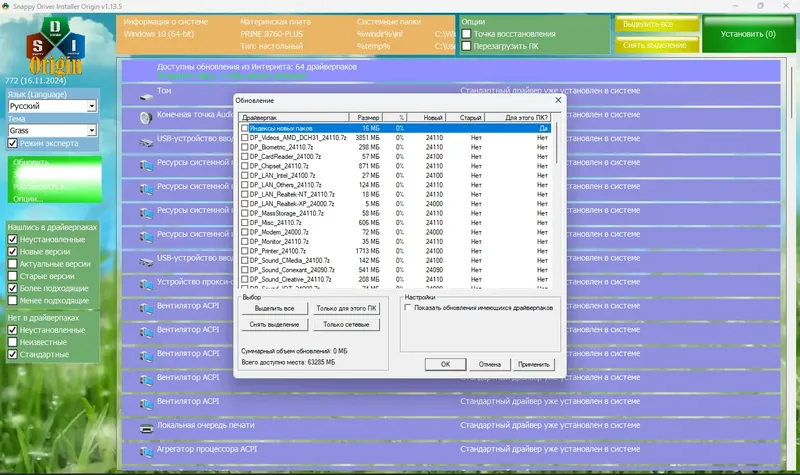Sort by % column header

coord(395,117)
